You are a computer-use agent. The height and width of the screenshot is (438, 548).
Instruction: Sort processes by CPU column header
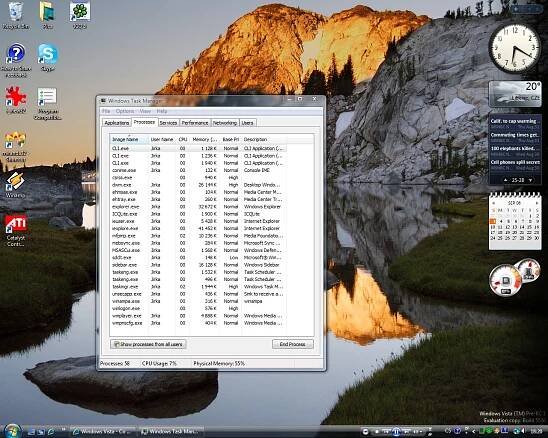point(183,139)
